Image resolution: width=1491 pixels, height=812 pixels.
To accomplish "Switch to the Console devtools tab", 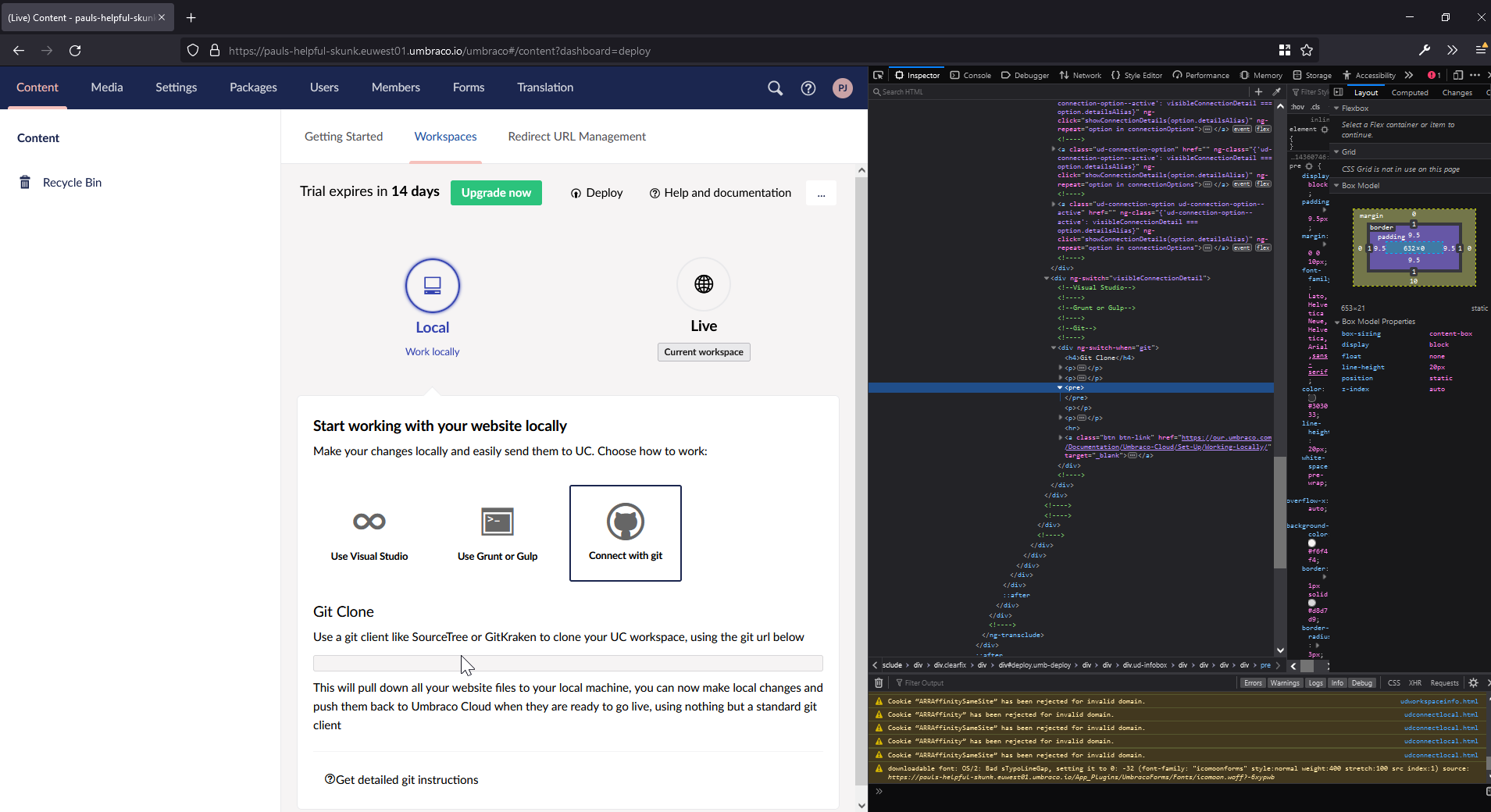I will coord(971,75).
